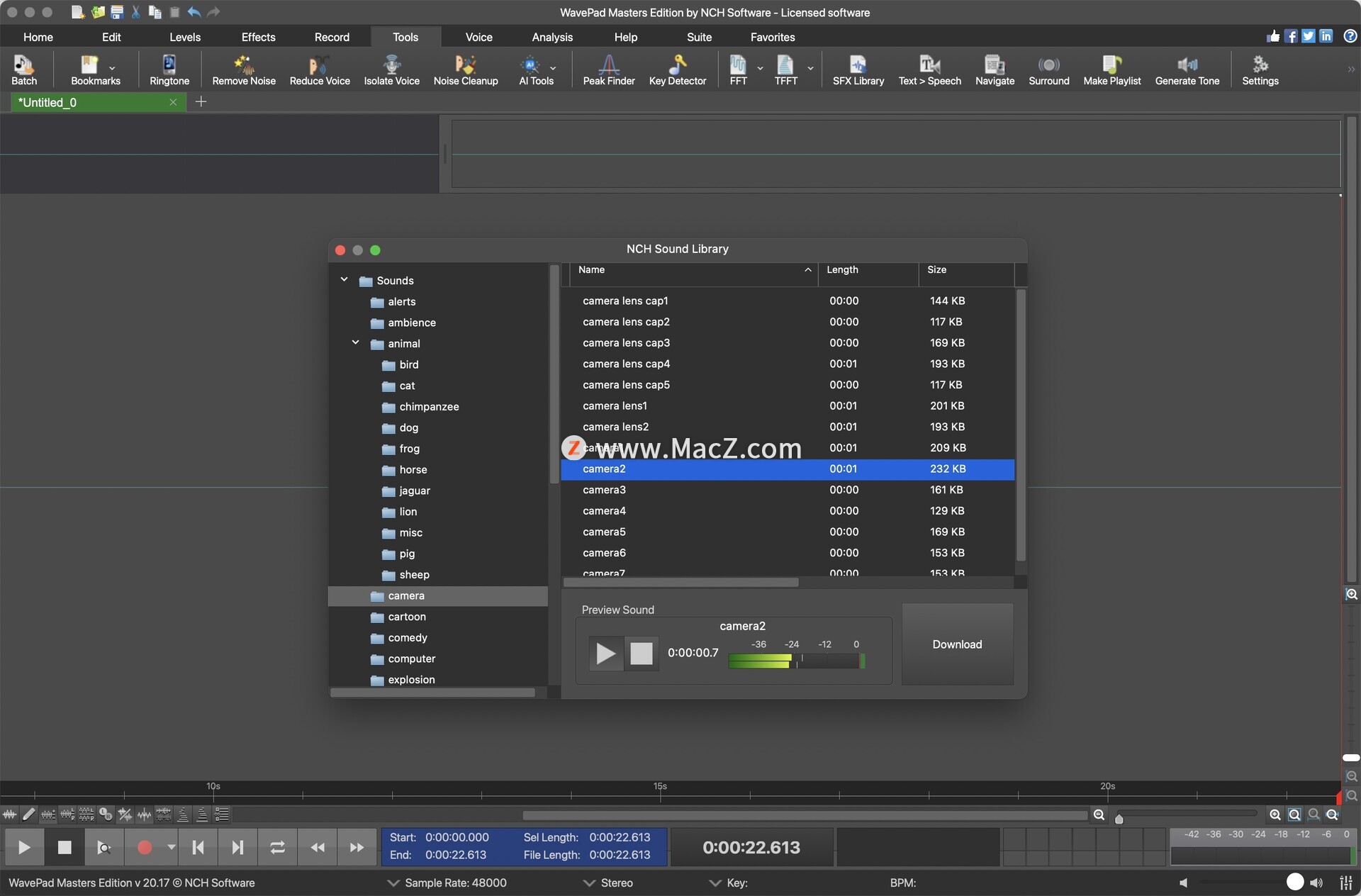Create a Ringtone from the audio
The image size is (1361, 896).
coord(169,70)
